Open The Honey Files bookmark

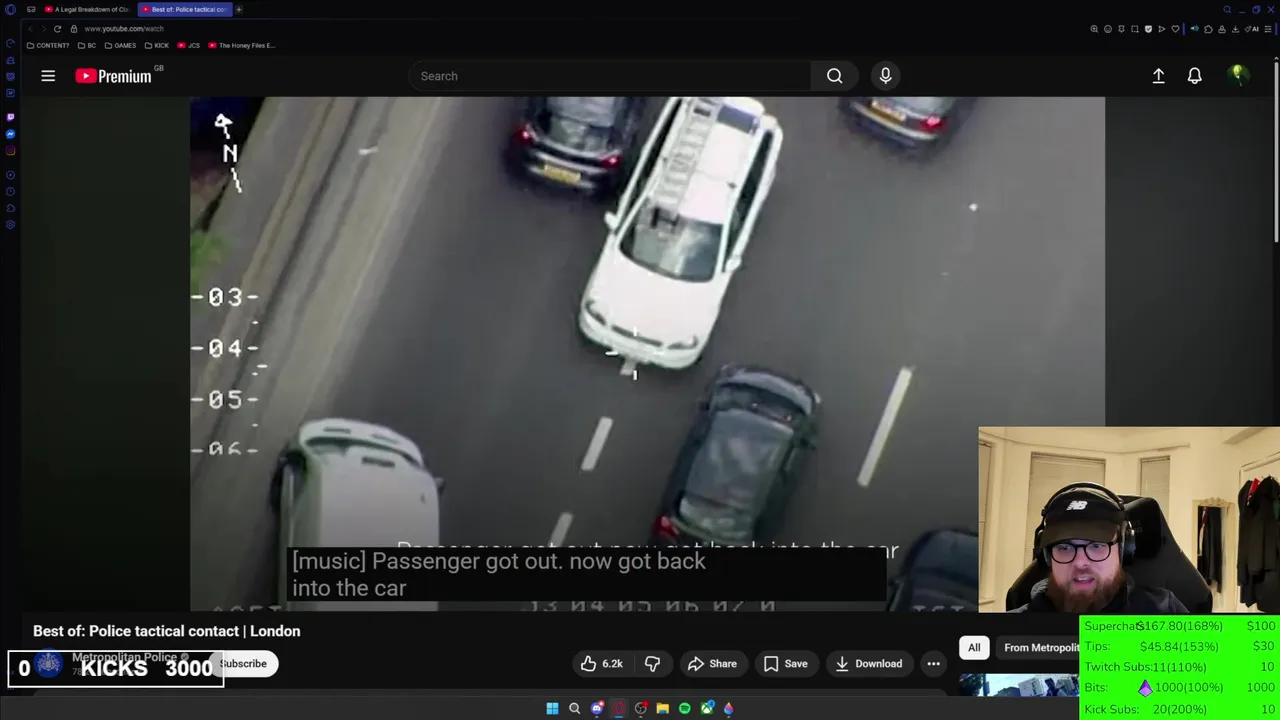[x=241, y=45]
